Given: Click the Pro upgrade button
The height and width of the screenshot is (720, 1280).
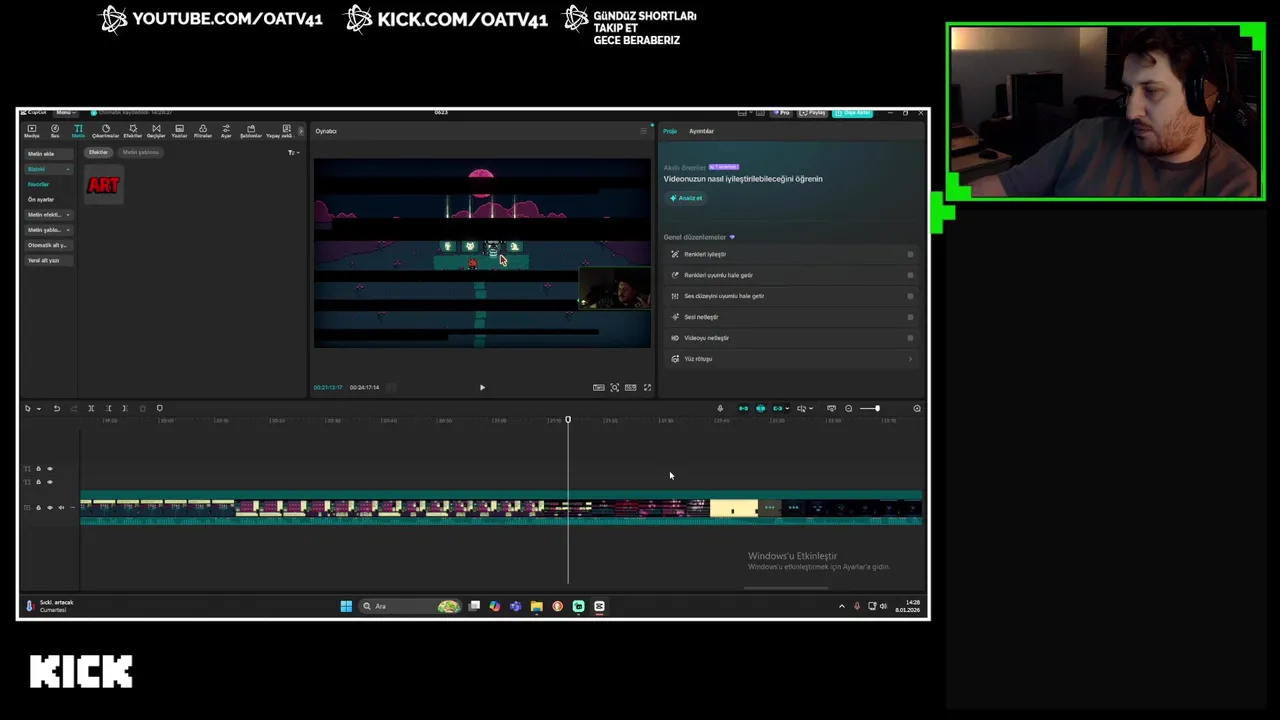Looking at the screenshot, I should [782, 113].
